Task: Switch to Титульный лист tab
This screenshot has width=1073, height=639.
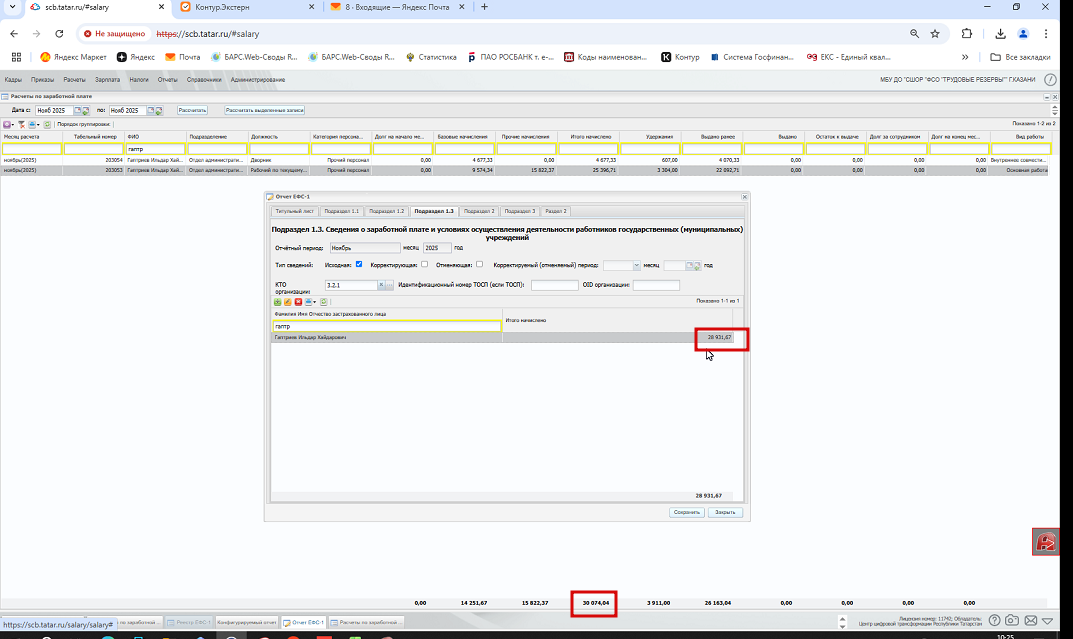Action: pos(294,211)
